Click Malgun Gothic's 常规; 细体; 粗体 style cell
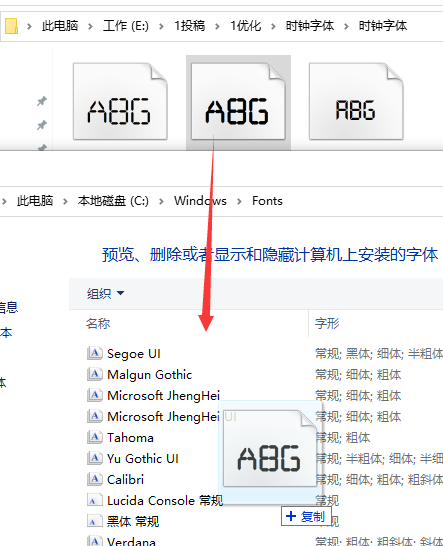The image size is (443, 546). coord(358,375)
